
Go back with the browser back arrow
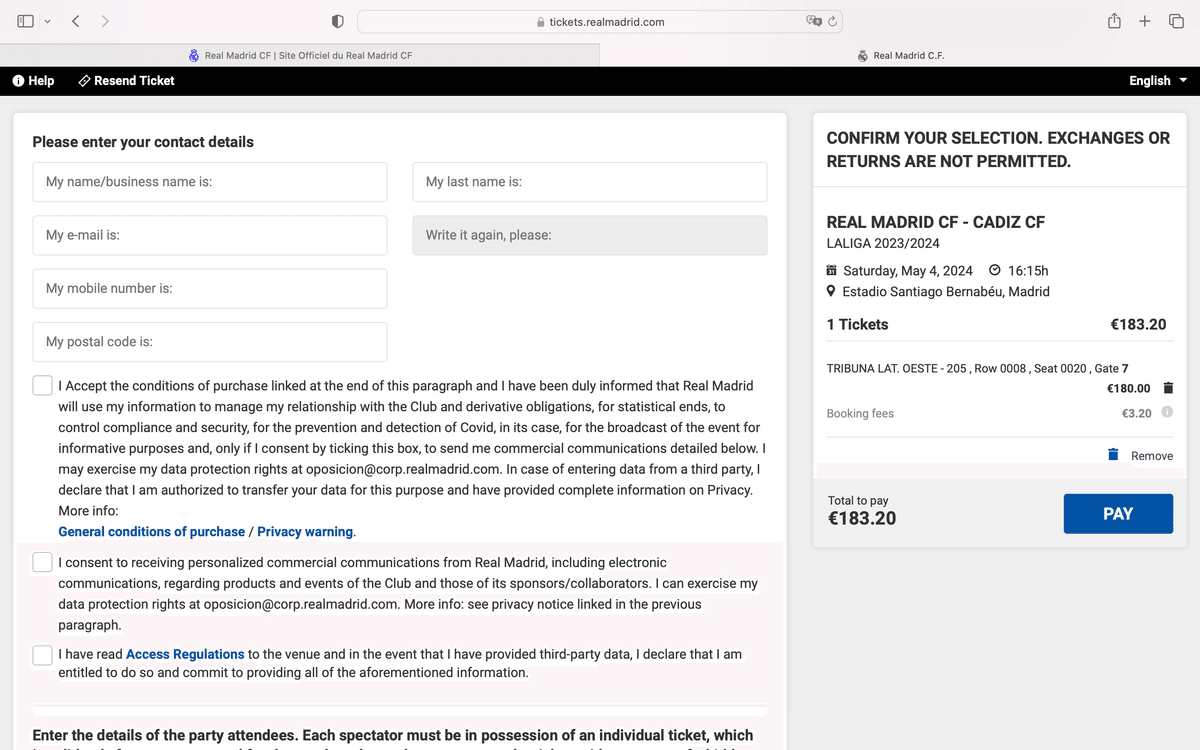(x=76, y=21)
